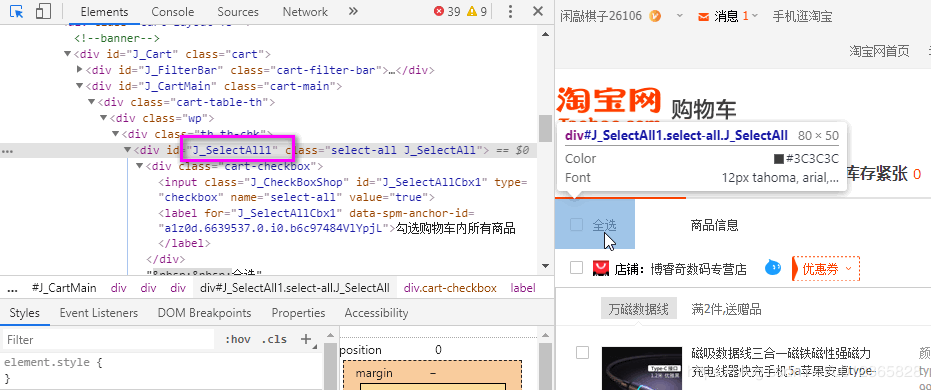The image size is (931, 390).
Task: Click the Elements tree scrollbar thumb
Action: (x=544, y=128)
